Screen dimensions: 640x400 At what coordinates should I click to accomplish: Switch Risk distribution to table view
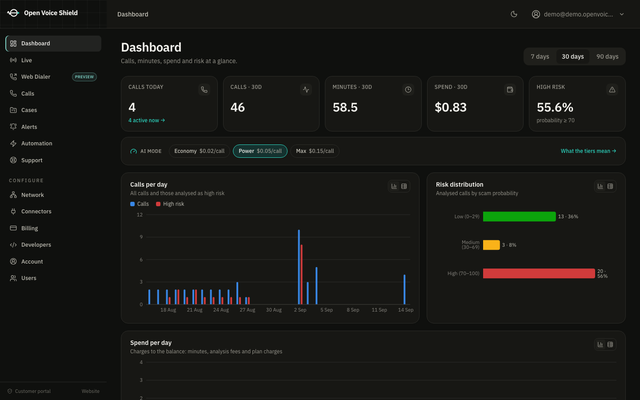tap(610, 186)
